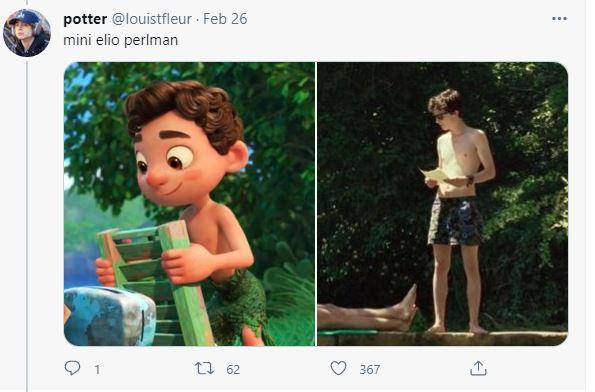
Task: Open the Feb 26 timestamp link
Action: [225, 19]
